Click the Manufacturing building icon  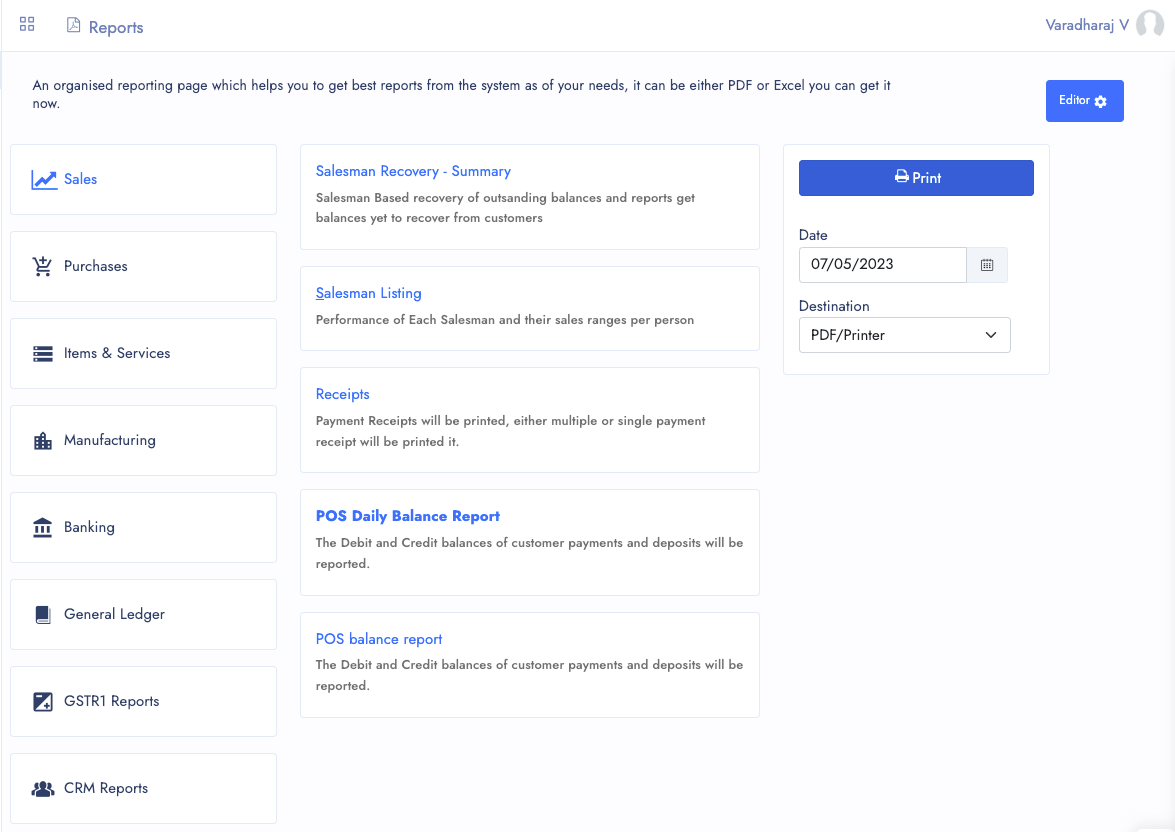point(43,441)
